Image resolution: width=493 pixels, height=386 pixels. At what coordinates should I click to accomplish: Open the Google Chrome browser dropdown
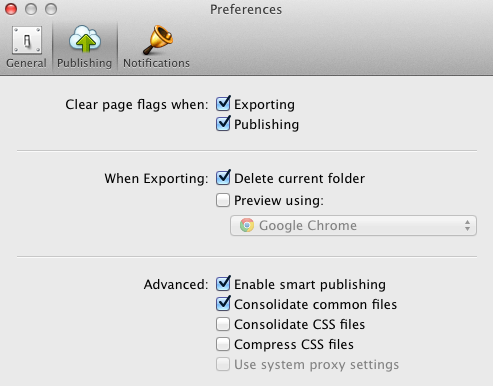tap(353, 226)
